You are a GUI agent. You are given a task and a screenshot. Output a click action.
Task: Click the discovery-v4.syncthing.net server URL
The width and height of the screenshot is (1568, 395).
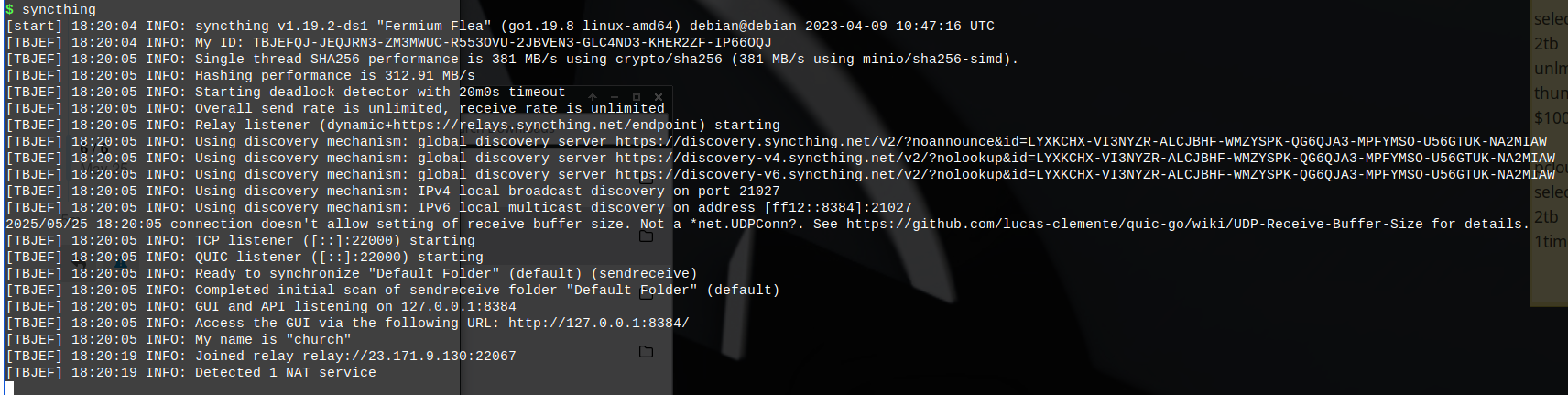pos(1085,158)
